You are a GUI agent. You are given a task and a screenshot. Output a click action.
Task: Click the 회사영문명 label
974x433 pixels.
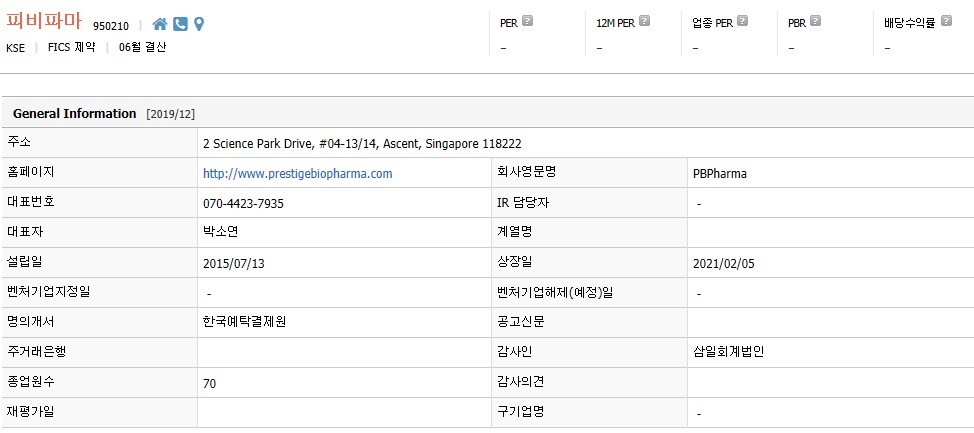point(527,172)
